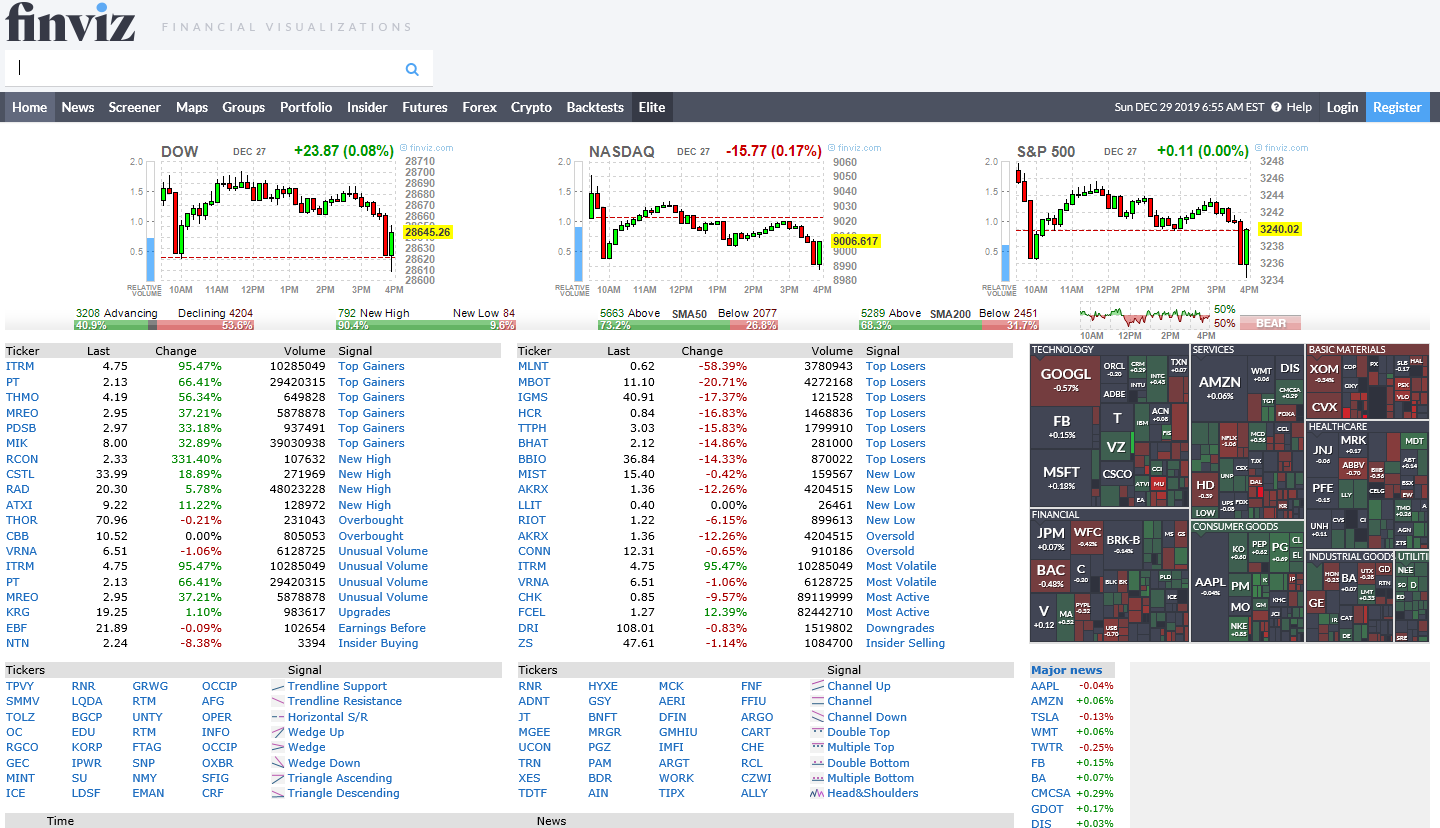Screen dimensions: 1440x828
Task: Open the Double Top pattern icon
Action: click(818, 732)
